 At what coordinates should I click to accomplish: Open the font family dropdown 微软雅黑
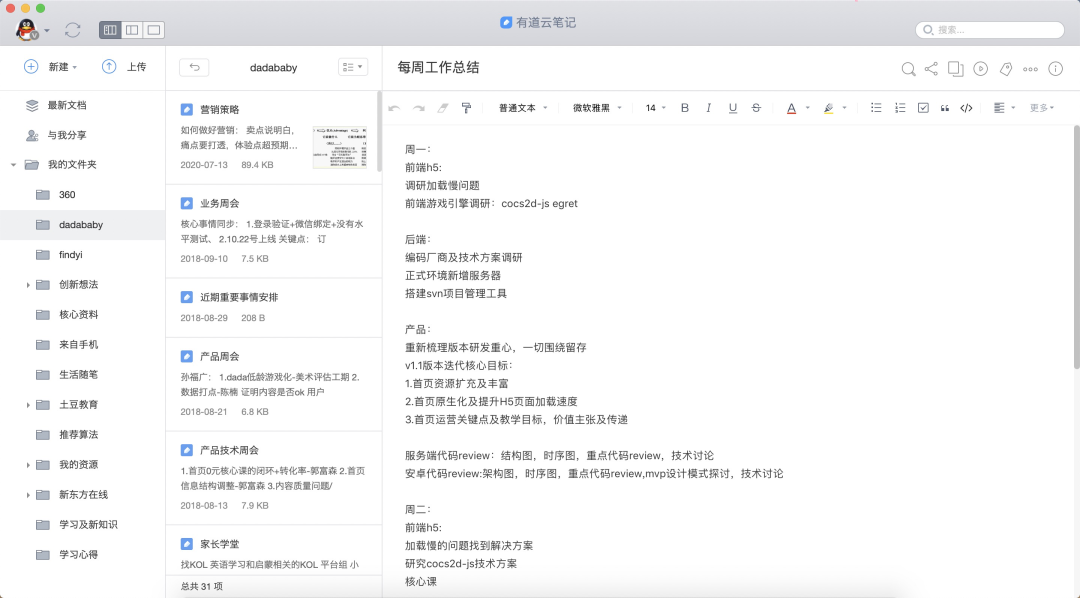[x=597, y=107]
